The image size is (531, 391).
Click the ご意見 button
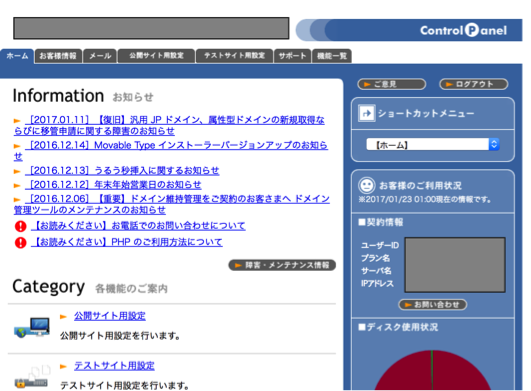[391, 84]
